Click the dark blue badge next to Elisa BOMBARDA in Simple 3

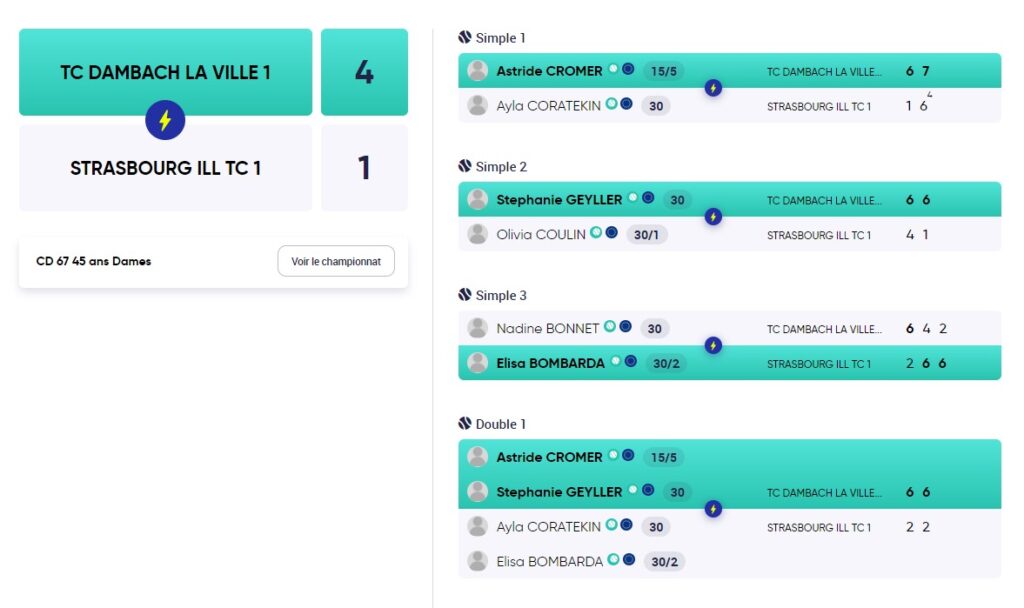coord(631,361)
